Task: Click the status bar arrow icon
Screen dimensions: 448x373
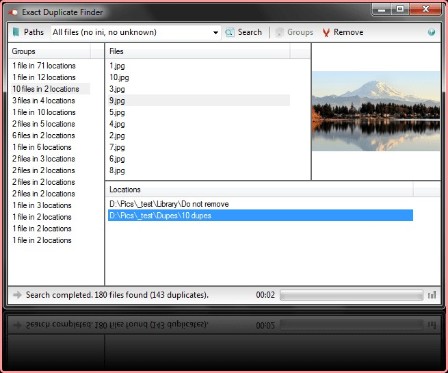Action: (17, 295)
